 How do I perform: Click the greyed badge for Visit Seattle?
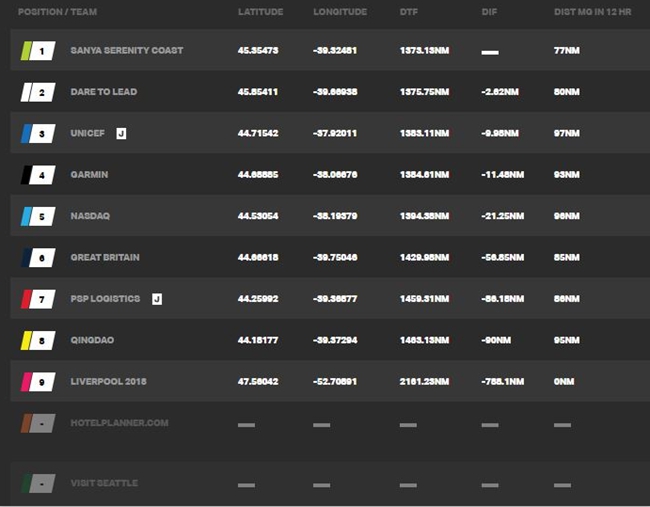[38, 484]
